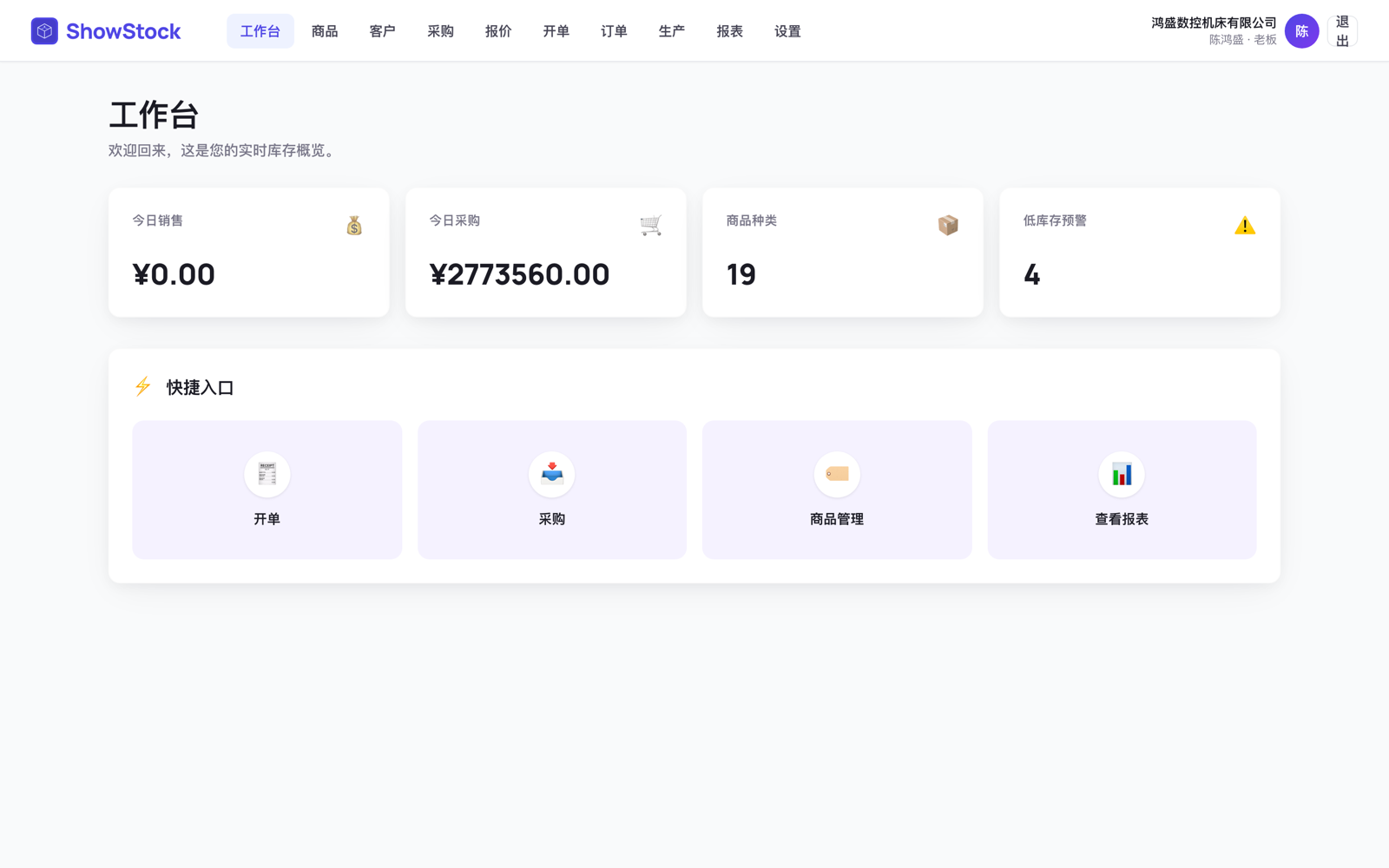Click the 今日采购 card label
The width and height of the screenshot is (1389, 868).
coord(454,220)
